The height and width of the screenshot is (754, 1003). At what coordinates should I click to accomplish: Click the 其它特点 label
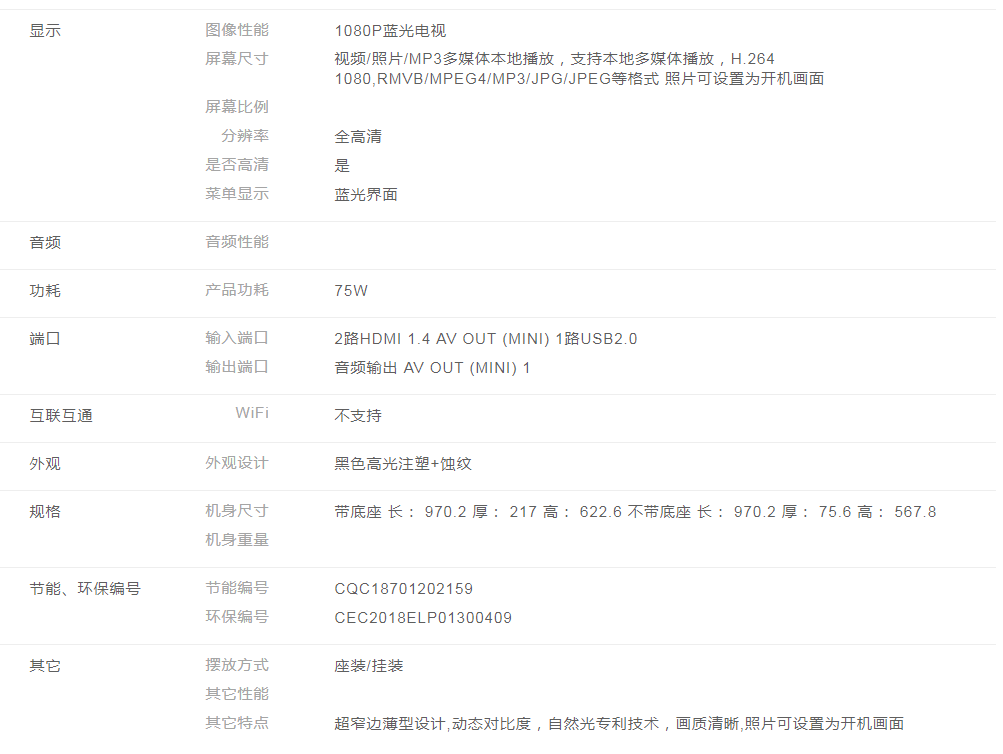click(x=237, y=723)
